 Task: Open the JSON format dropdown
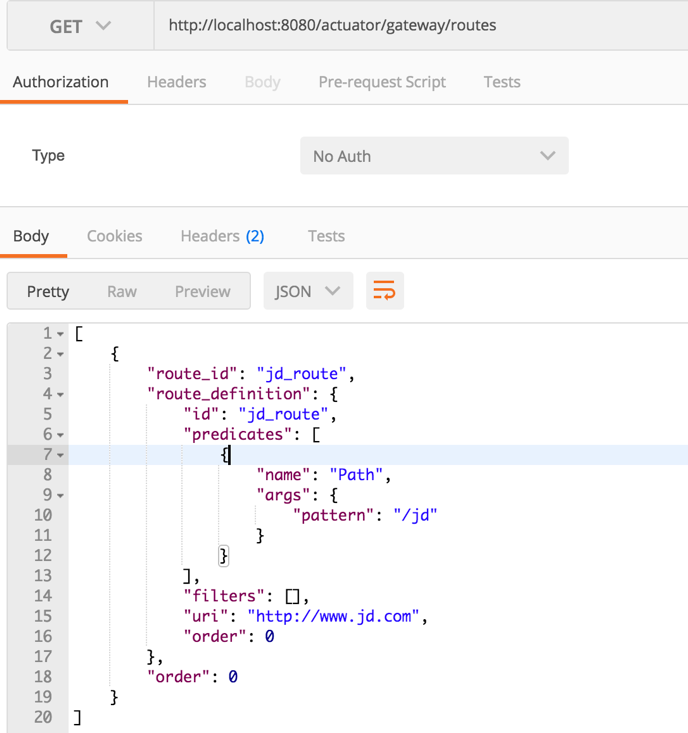point(307,291)
